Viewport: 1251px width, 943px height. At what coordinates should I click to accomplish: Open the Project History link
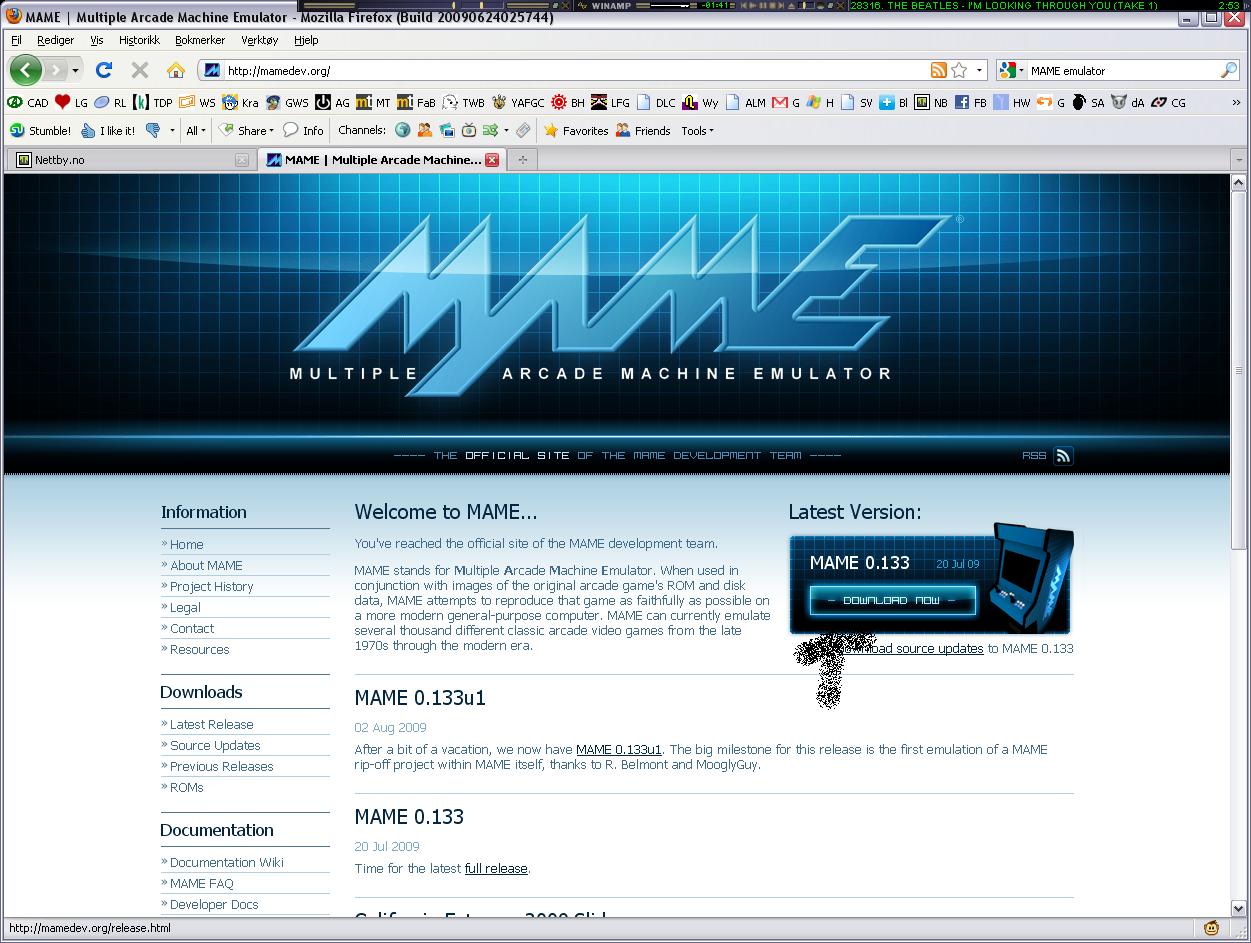(211, 586)
